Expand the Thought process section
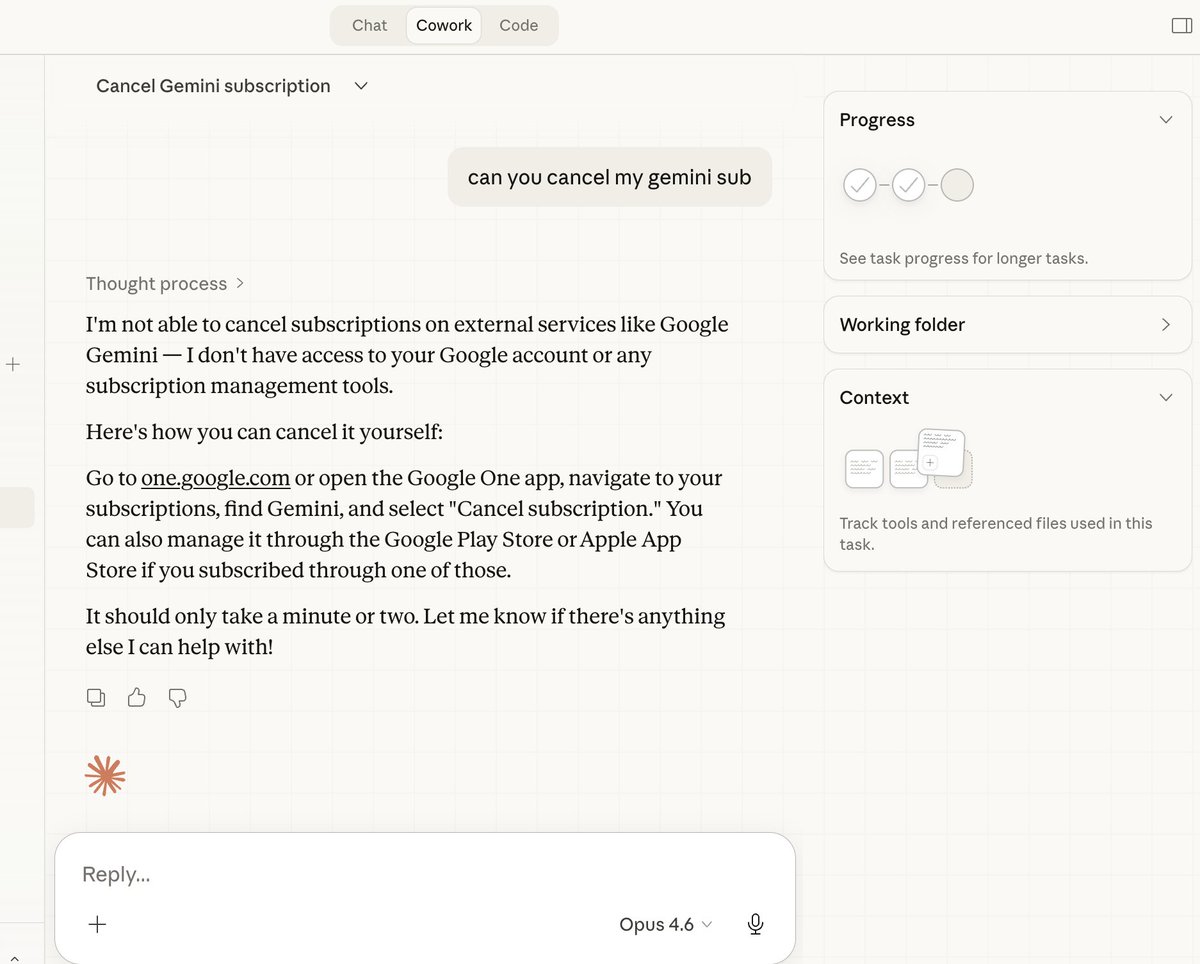Viewport: 1200px width, 964px height. pyautogui.click(x=165, y=284)
